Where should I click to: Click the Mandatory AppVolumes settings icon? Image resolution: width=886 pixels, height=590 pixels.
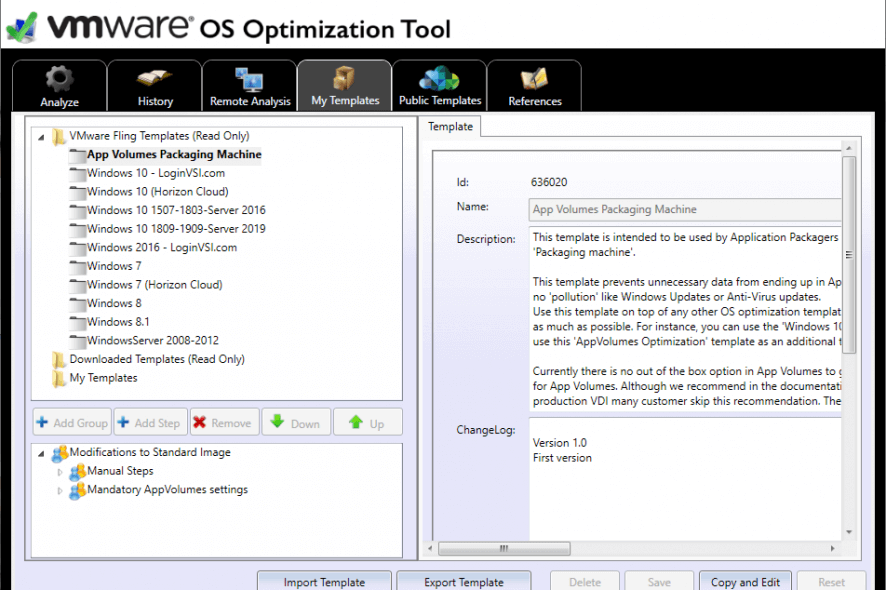coord(77,490)
